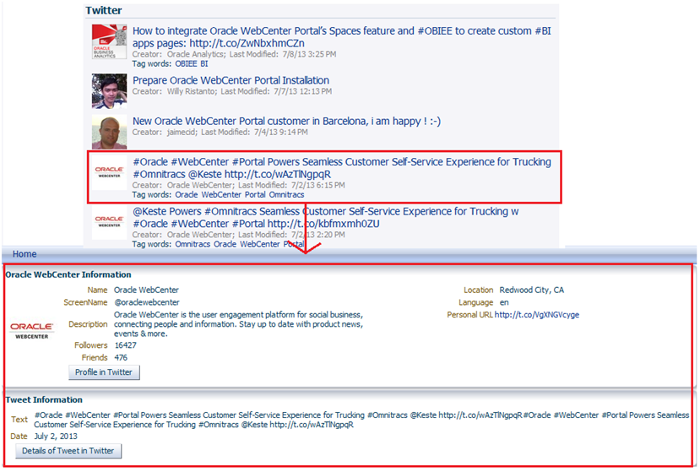Click the @oraclewebcenter screen name text
700x472 pixels.
(146, 302)
